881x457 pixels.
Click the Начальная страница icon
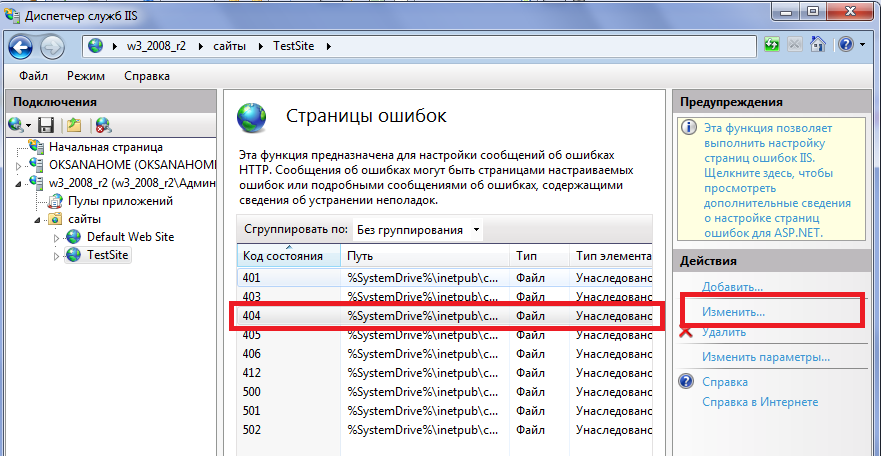(x=37, y=147)
